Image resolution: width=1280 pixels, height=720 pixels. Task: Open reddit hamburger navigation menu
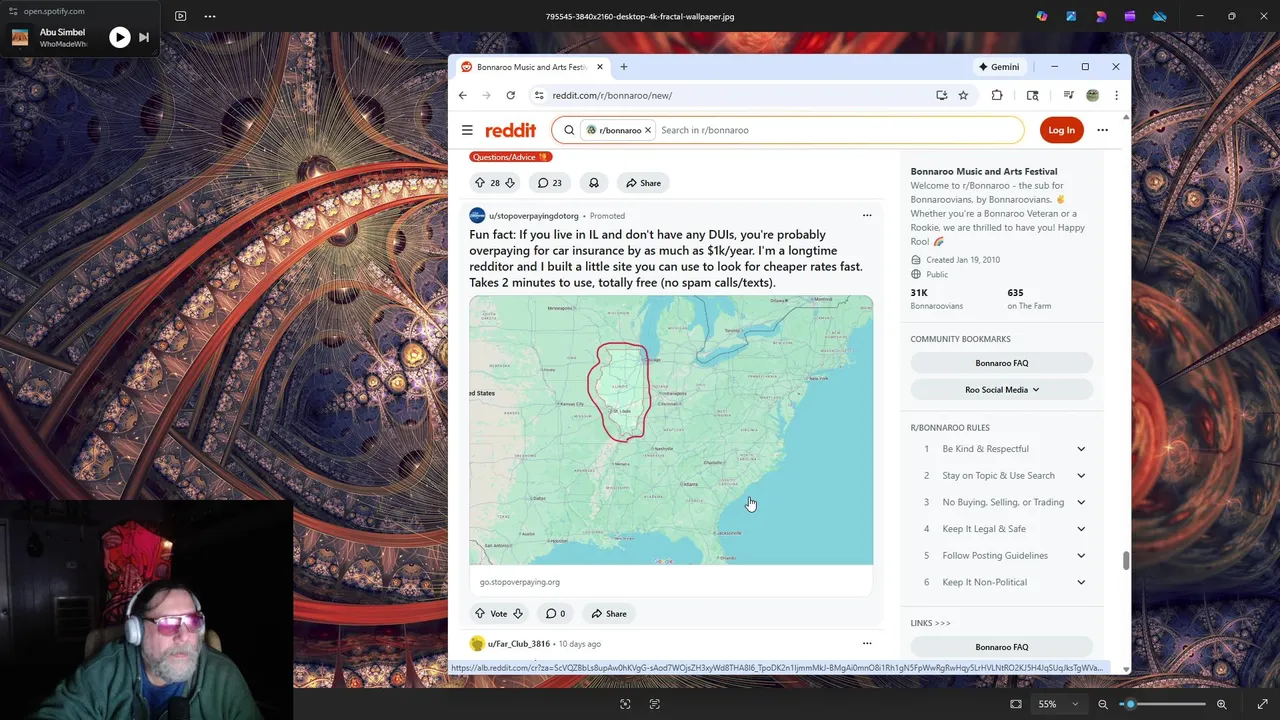coord(467,130)
